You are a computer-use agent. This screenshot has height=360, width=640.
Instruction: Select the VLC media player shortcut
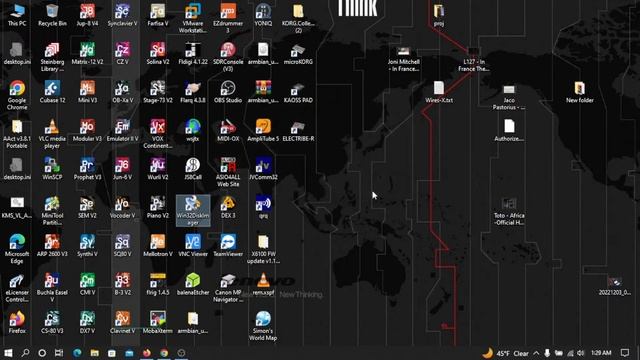(x=52, y=134)
